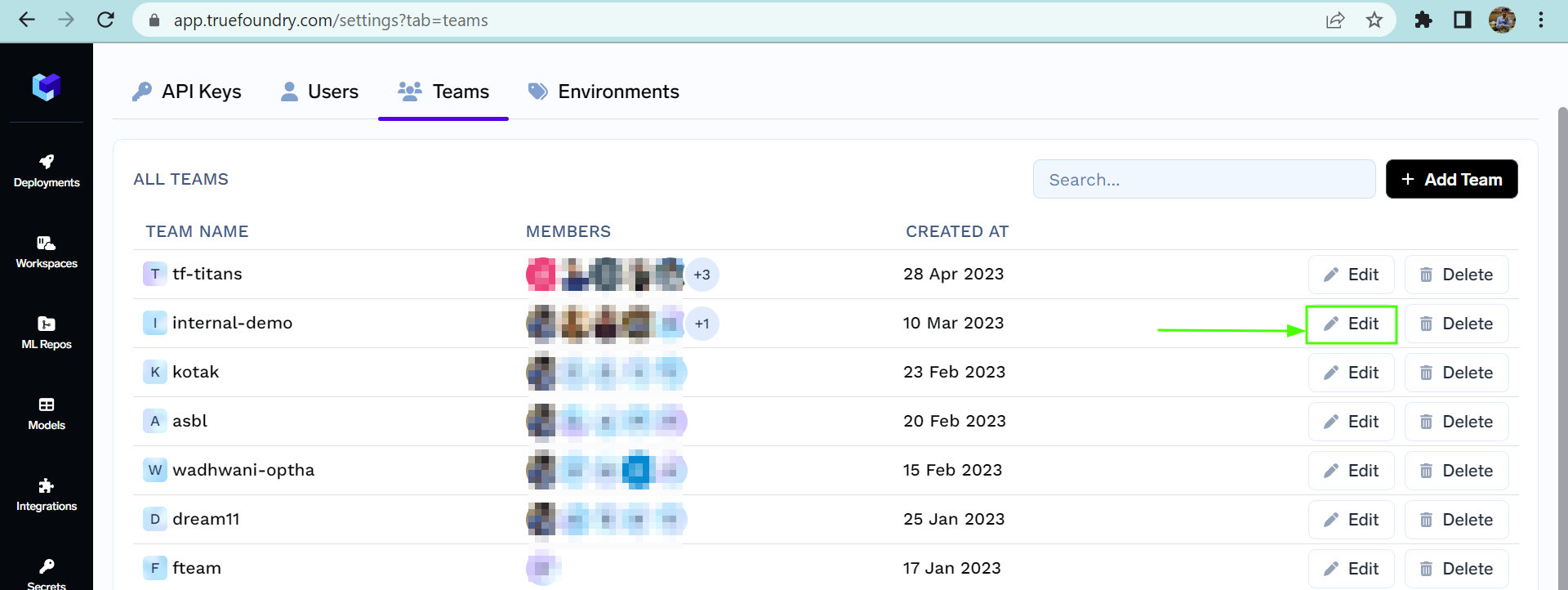Focus the team Search field
The width and height of the screenshot is (1568, 590).
point(1205,179)
